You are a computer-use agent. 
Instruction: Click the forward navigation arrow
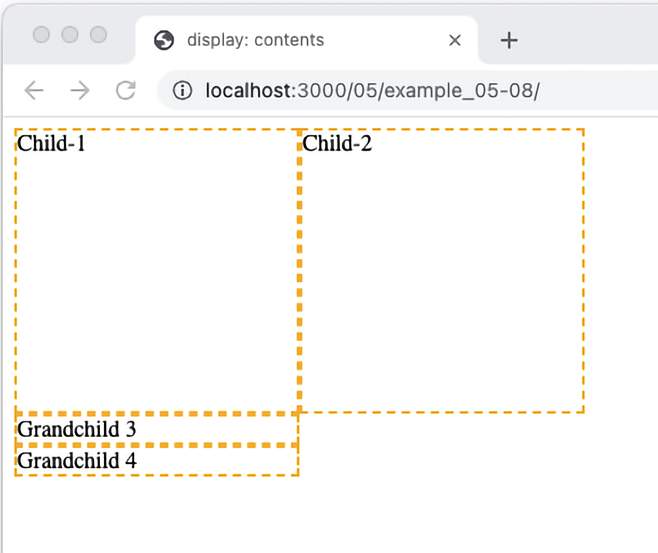80,91
